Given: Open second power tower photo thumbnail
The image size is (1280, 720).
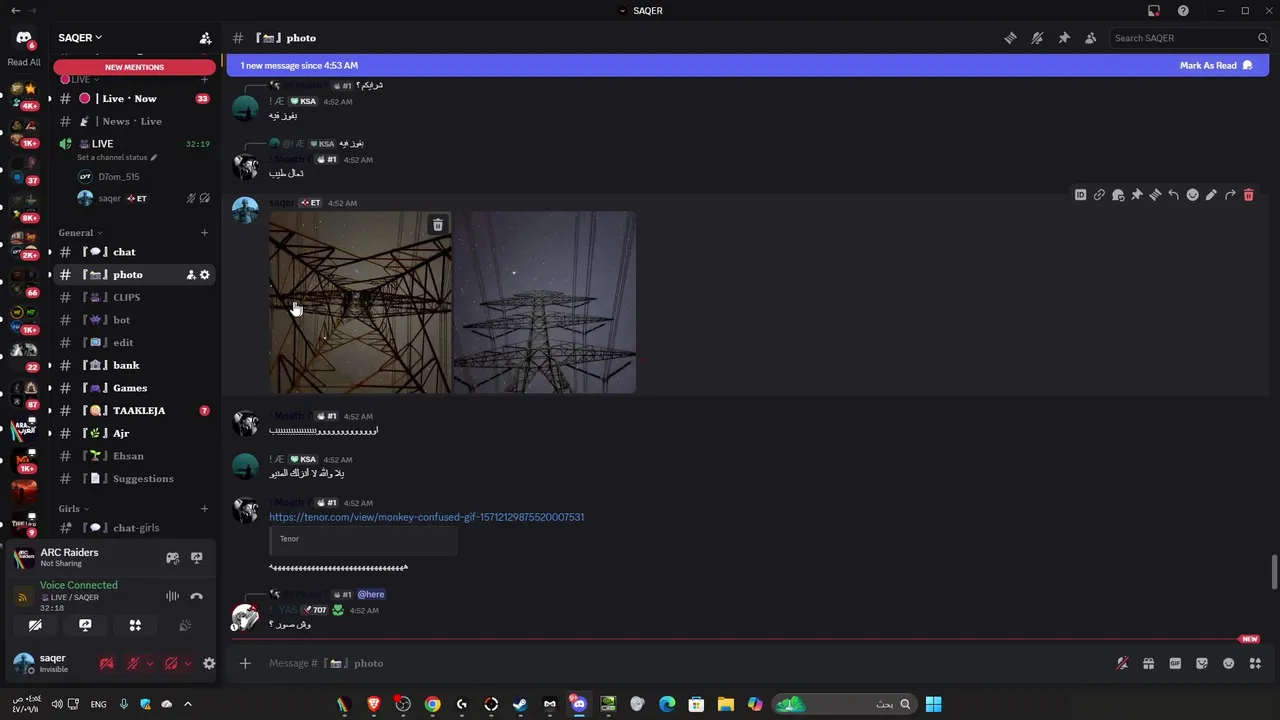Looking at the screenshot, I should pos(545,302).
